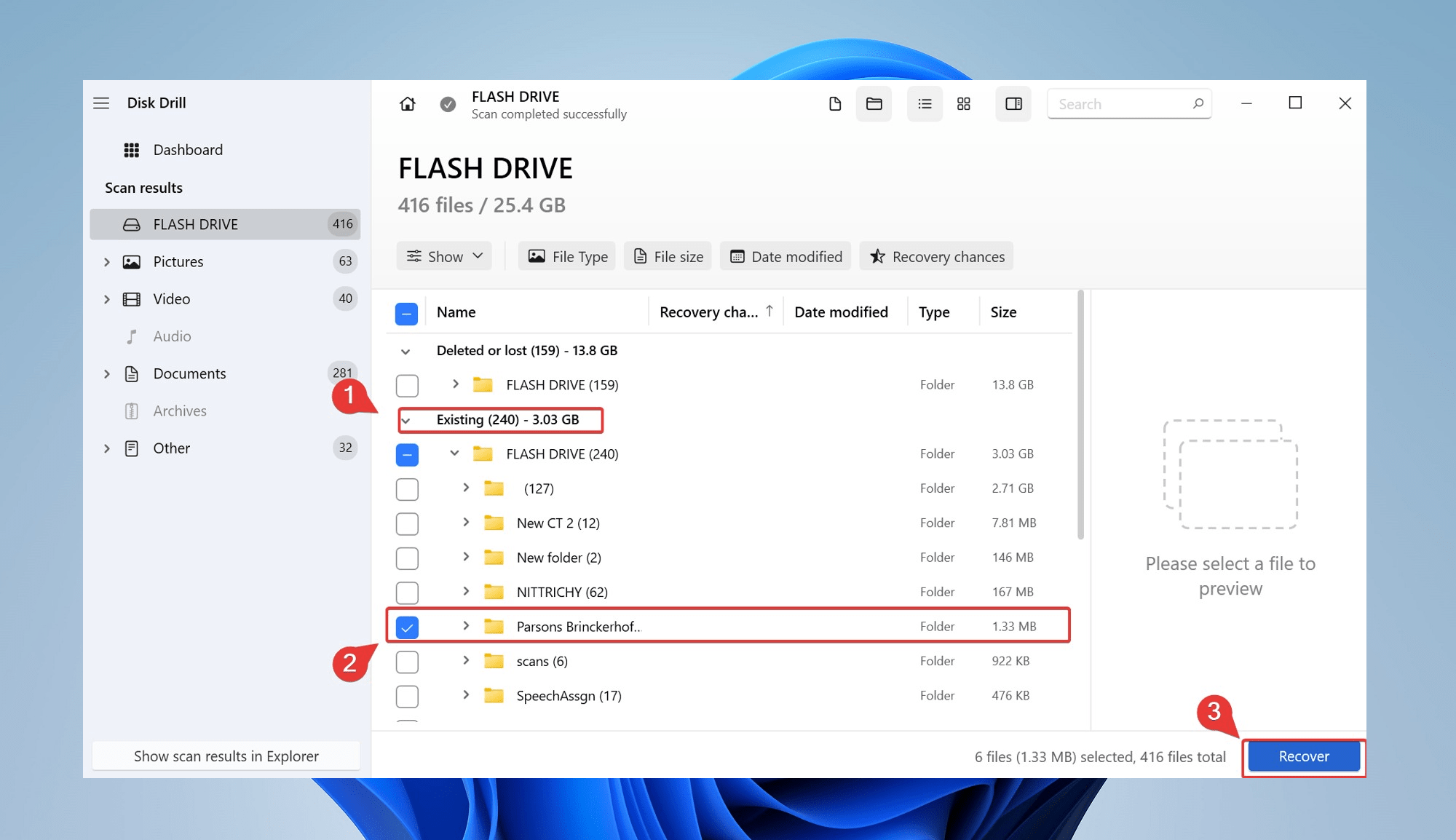
Task: Click the file list vertical scrollbar
Action: point(1080,415)
